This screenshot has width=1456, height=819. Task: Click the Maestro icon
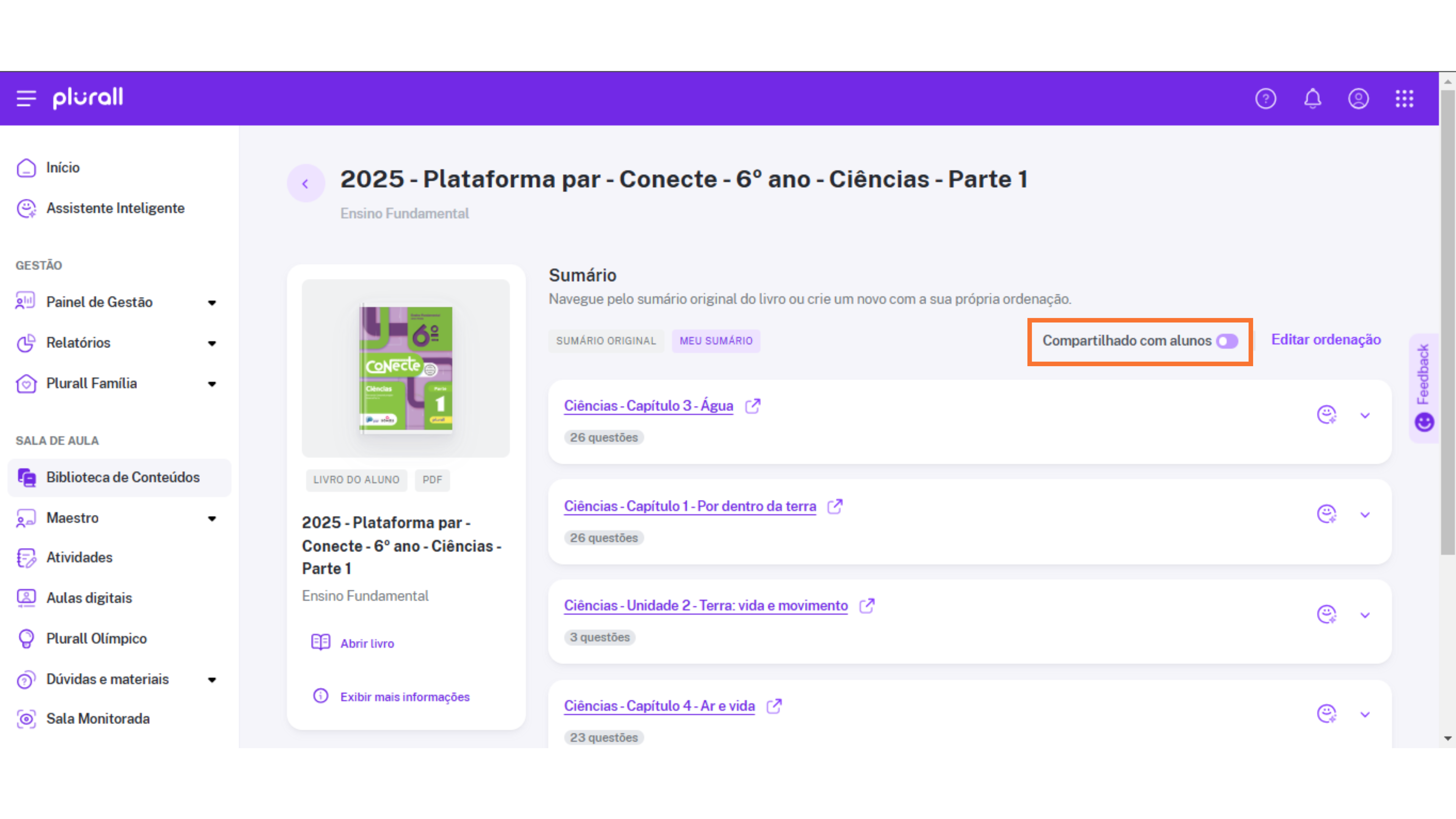pyautogui.click(x=26, y=518)
